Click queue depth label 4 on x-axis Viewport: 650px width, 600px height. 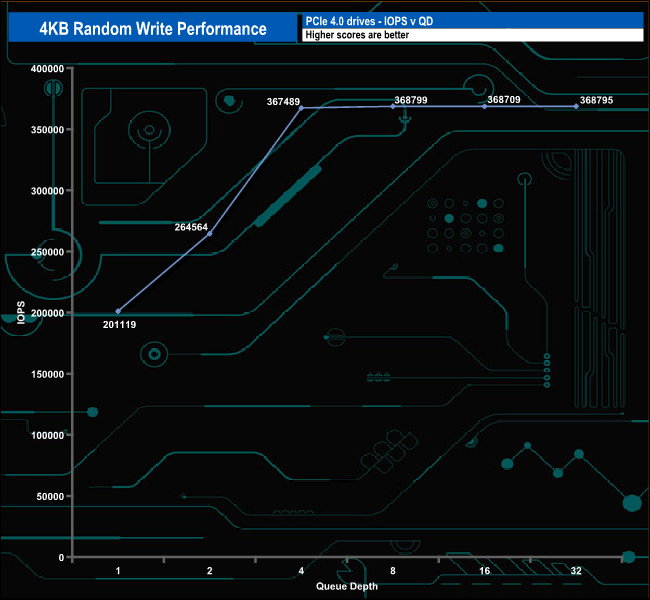pyautogui.click(x=301, y=571)
